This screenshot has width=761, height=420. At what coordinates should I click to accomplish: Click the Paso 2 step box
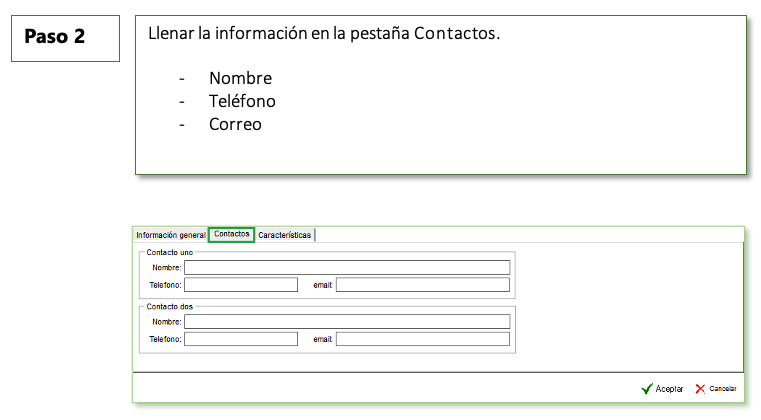(x=65, y=38)
